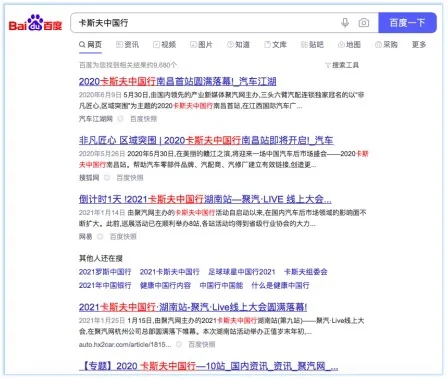
Task: Click the auto.hx2car.com source URL
Action: (x=125, y=345)
